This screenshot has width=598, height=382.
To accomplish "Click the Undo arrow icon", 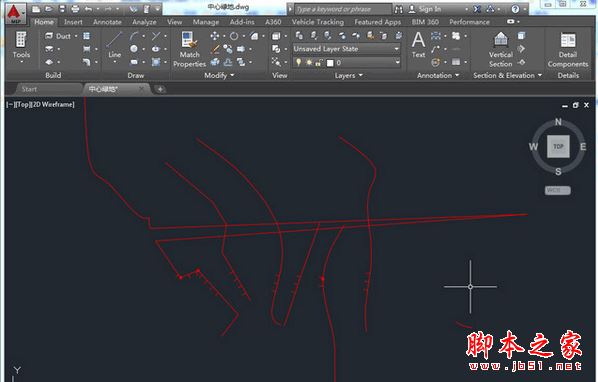I will [x=88, y=8].
